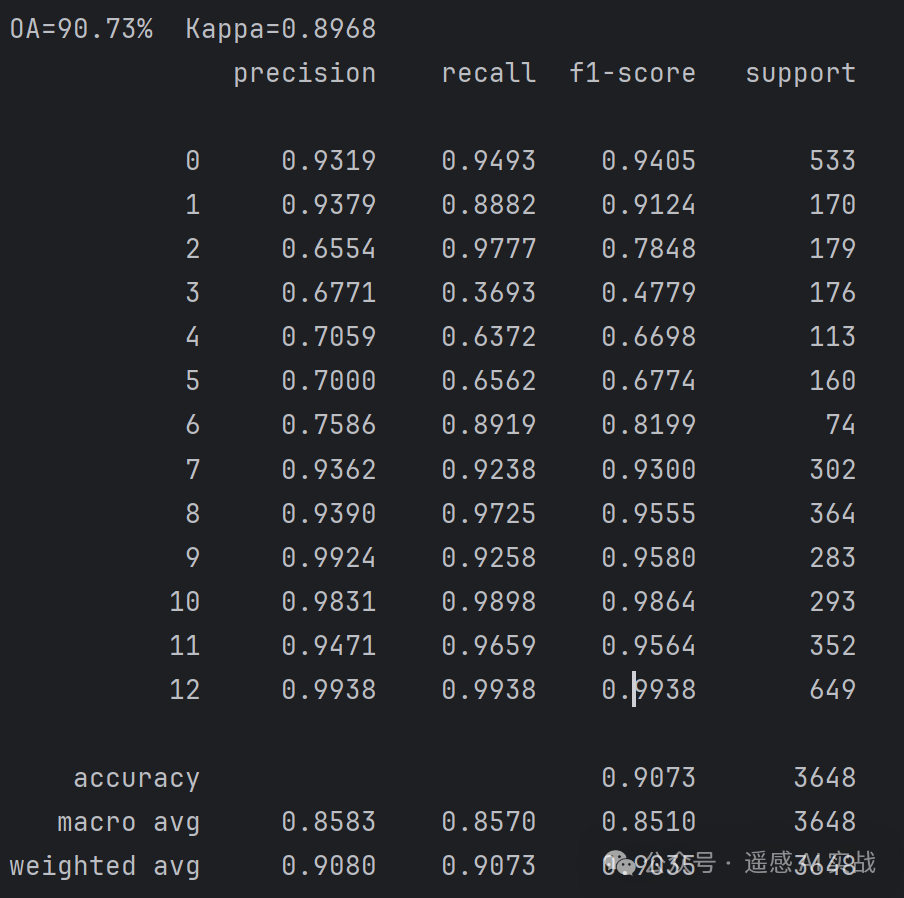Click class 4 recall 0.6372
Viewport: 904px width, 898px height.
[x=489, y=337]
